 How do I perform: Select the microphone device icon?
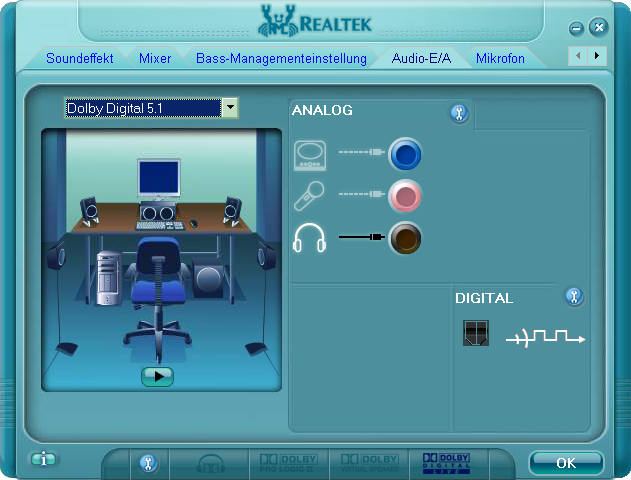coord(309,196)
